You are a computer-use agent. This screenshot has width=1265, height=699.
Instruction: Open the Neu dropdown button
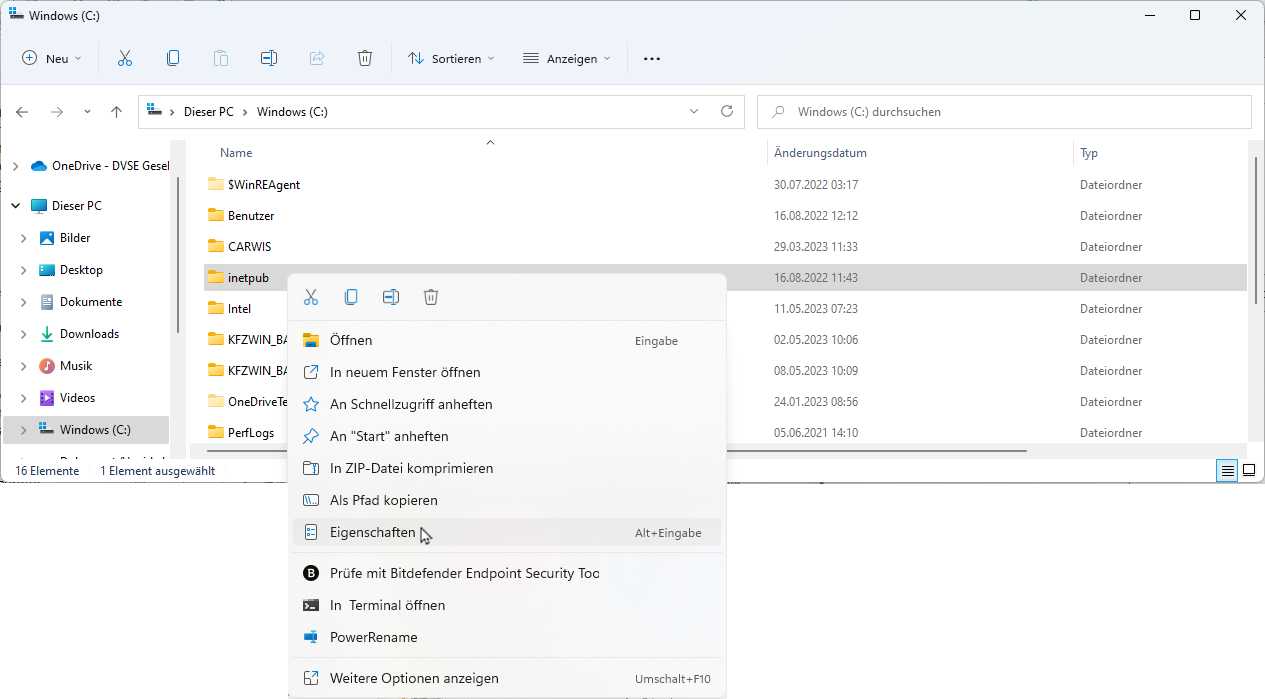coord(52,59)
